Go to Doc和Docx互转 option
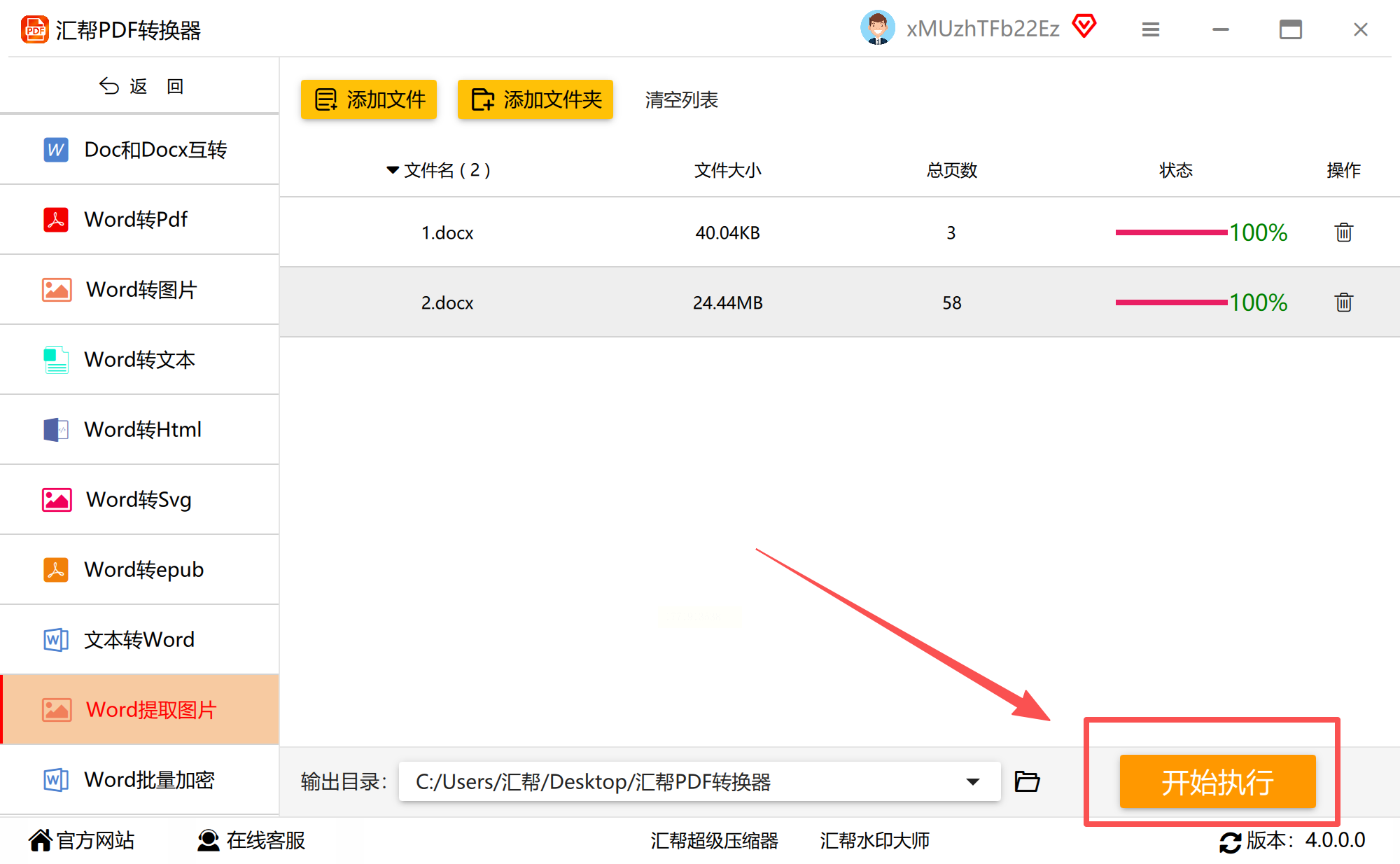The height and width of the screenshot is (864, 1400). point(155,150)
